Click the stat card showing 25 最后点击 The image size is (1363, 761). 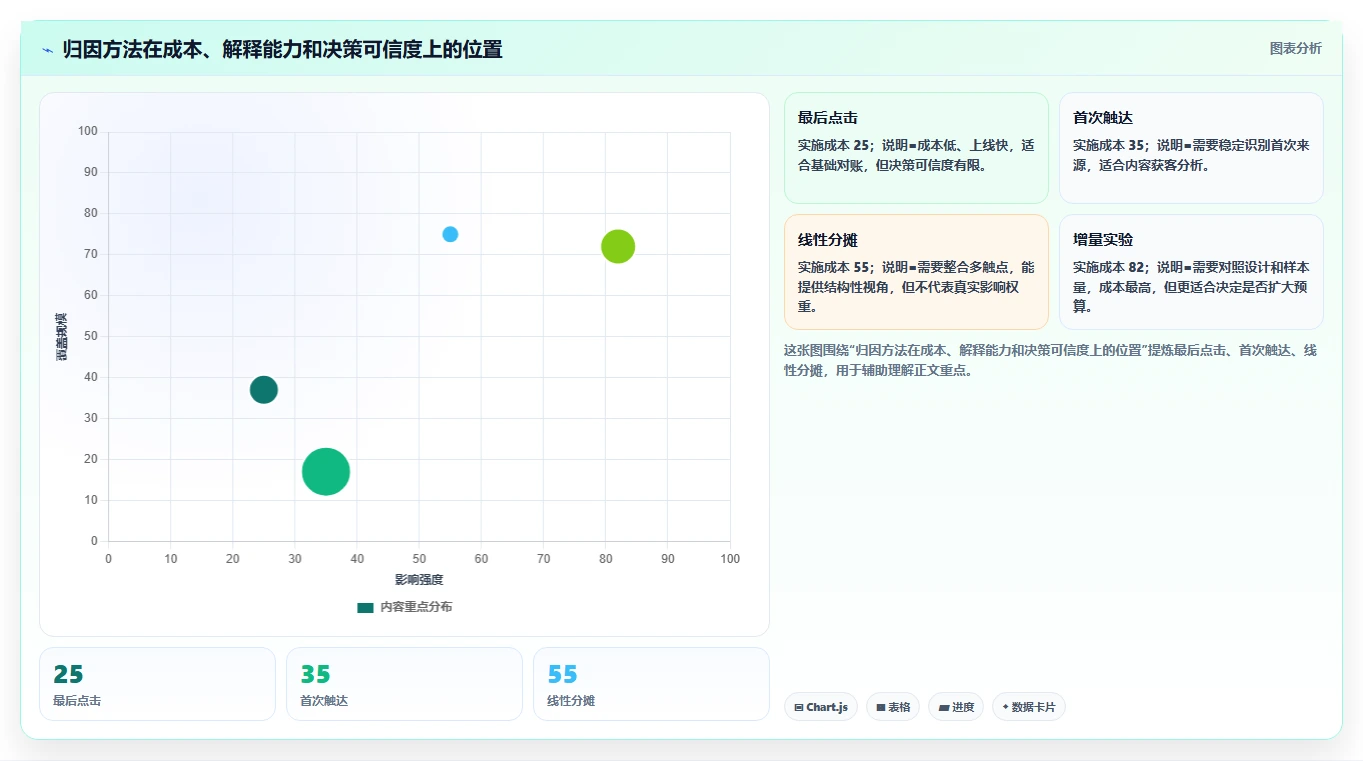(157, 684)
